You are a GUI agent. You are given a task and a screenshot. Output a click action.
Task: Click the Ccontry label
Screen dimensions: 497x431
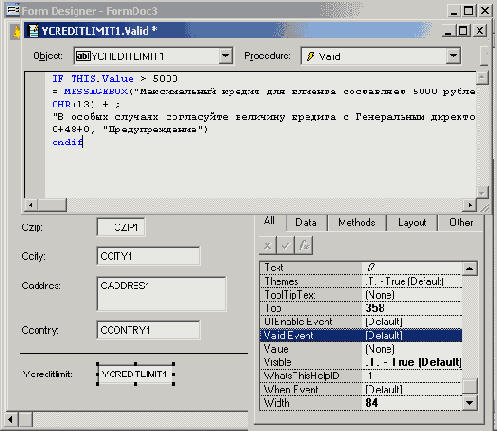pos(40,330)
